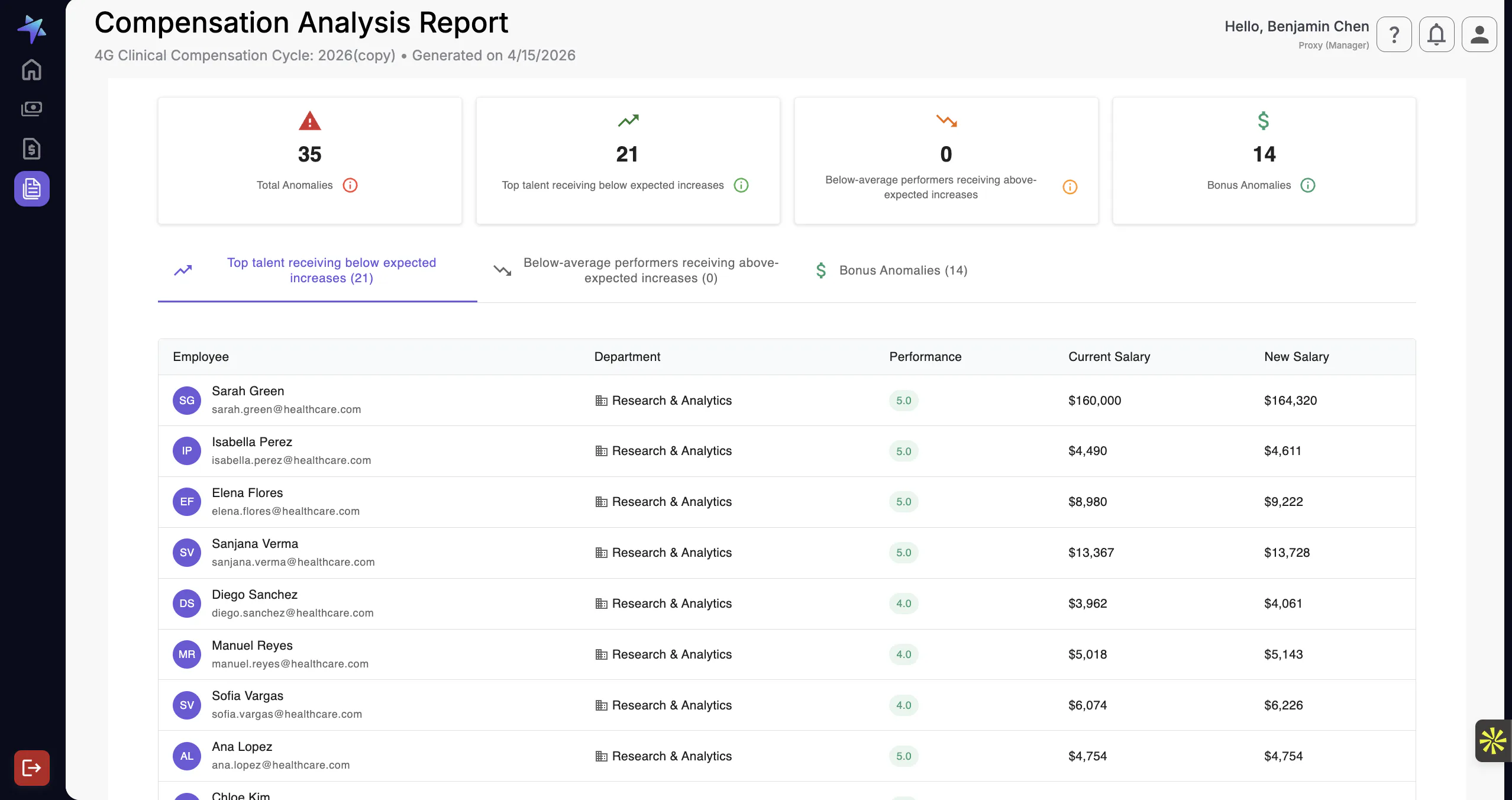Click Hello, Benjamin Chen greeting text
Viewport: 1512px width, 800px height.
pos(1297,27)
